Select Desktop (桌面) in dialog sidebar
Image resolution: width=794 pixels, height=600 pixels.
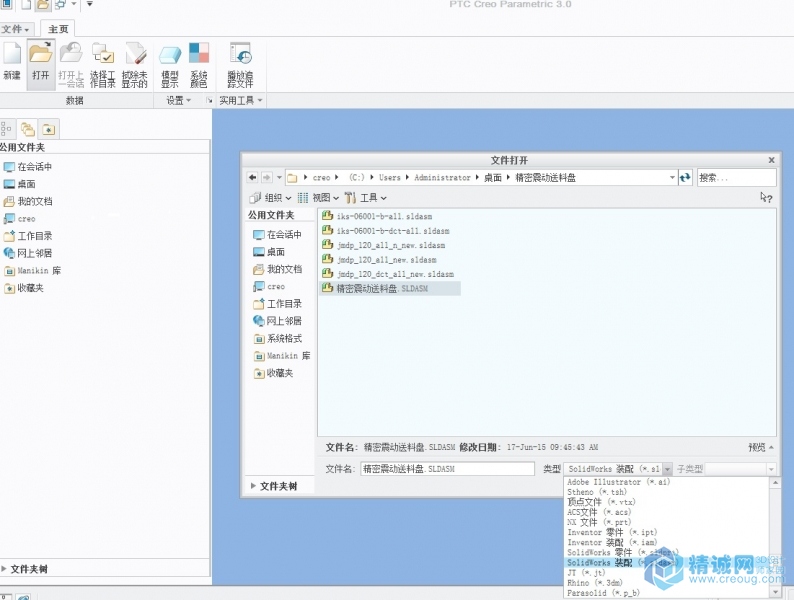(269, 252)
